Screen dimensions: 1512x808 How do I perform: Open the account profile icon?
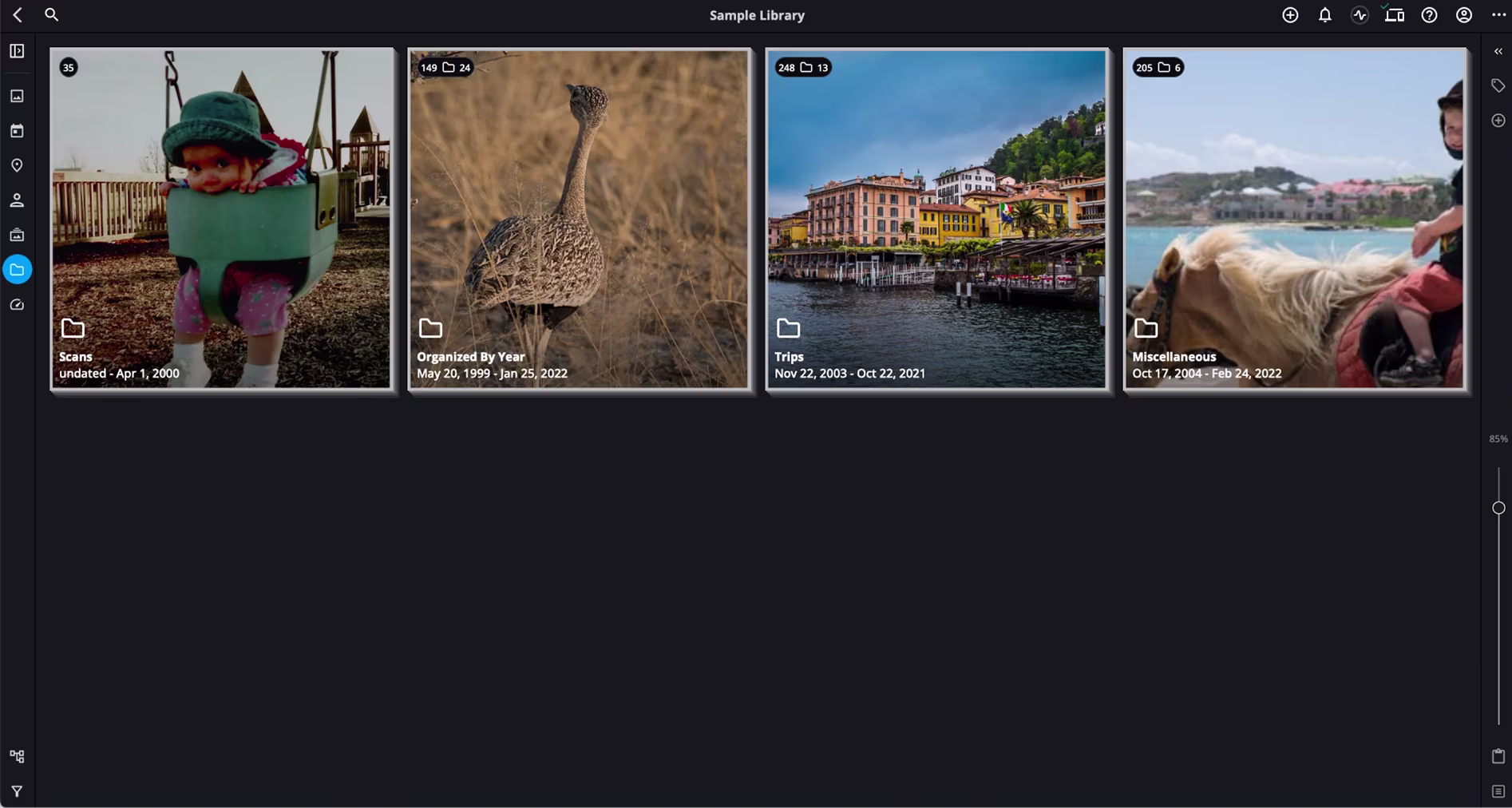point(1463,15)
